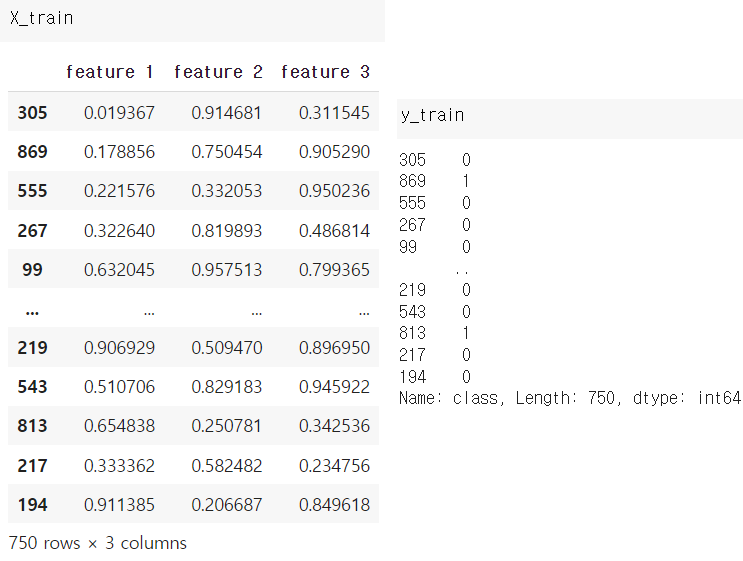Click y_train output line for index 543
This screenshot has width=743, height=561.
point(435,312)
